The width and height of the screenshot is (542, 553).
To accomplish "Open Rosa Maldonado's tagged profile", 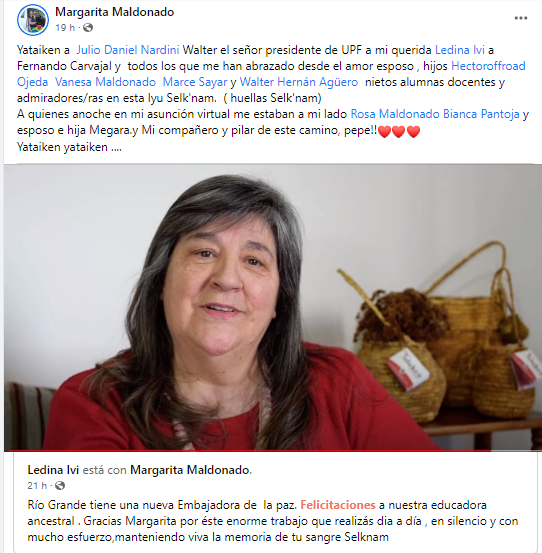I will click(x=395, y=114).
